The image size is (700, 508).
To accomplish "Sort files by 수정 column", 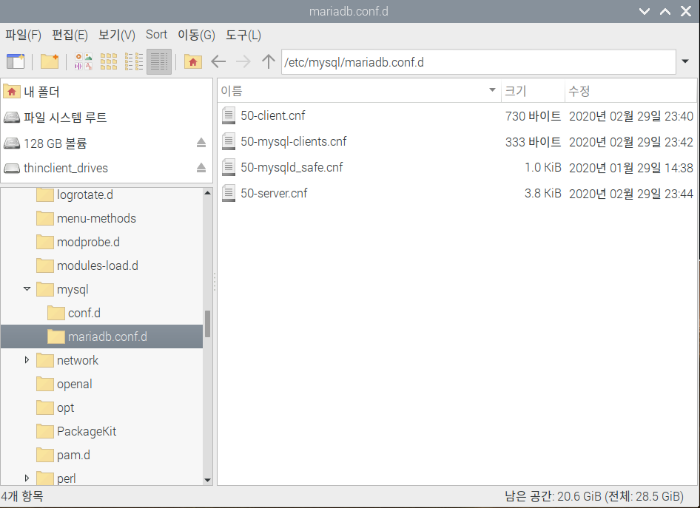I will point(630,91).
